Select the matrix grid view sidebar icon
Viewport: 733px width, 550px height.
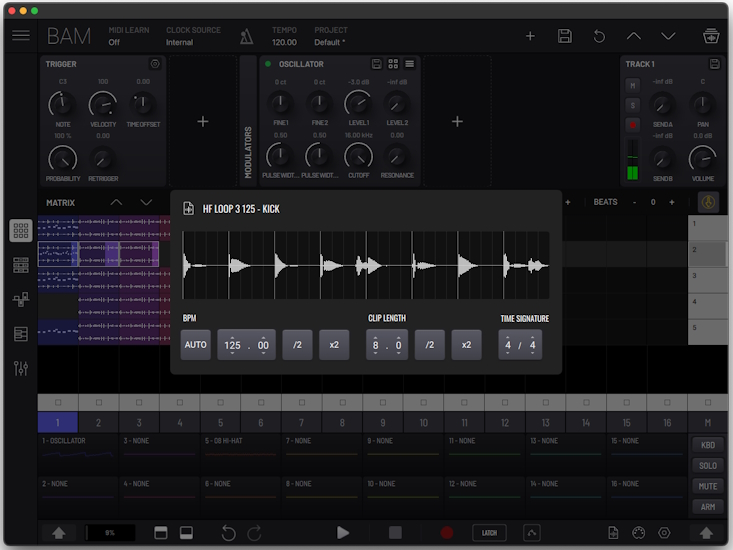(21, 230)
